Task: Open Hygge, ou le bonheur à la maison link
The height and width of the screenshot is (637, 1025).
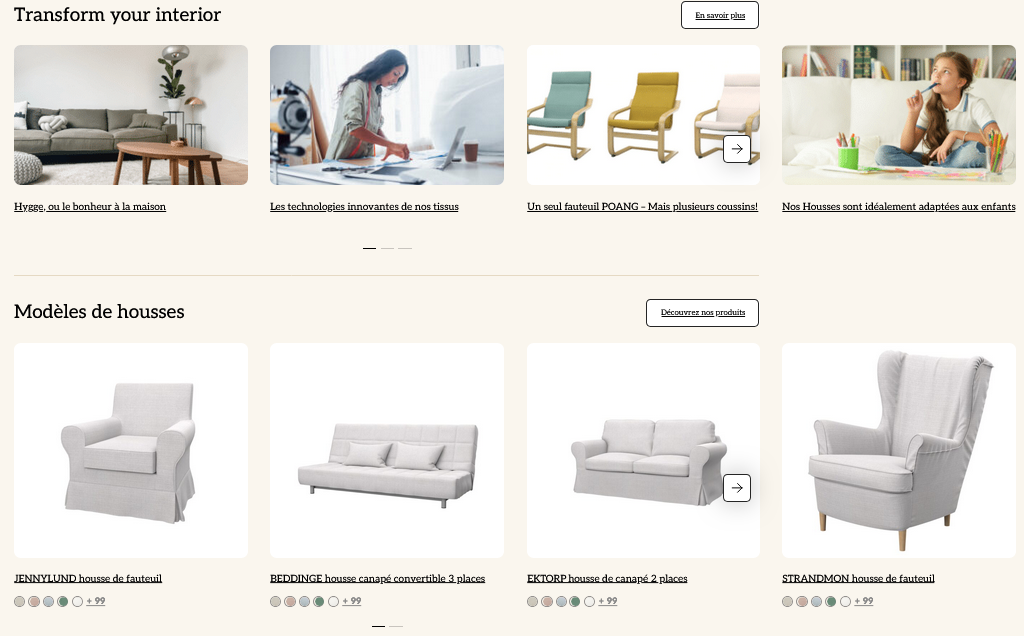Action: (x=90, y=207)
